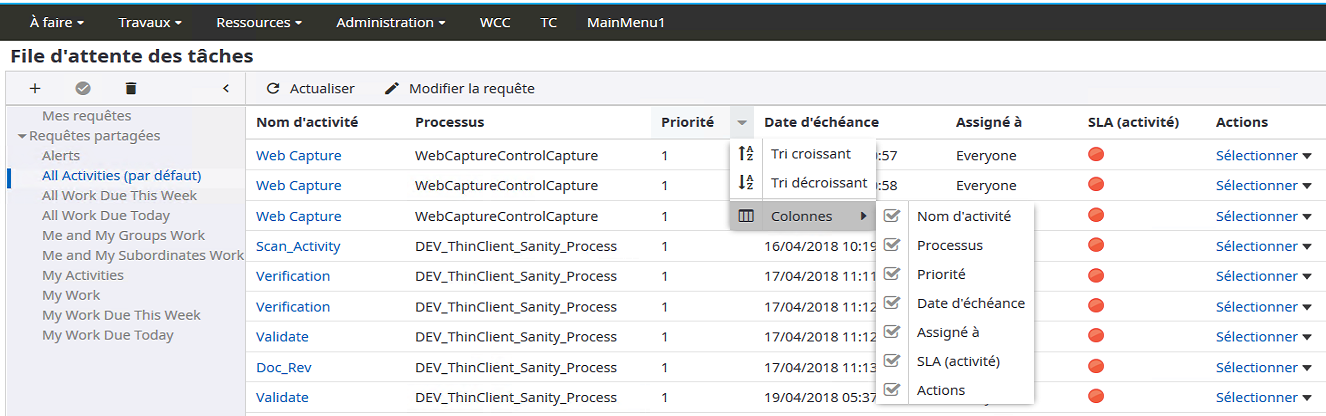Screen dimensions: 1326x416
Task: Click the checkmark circle icon in sidebar toolbar
Action: click(83, 88)
